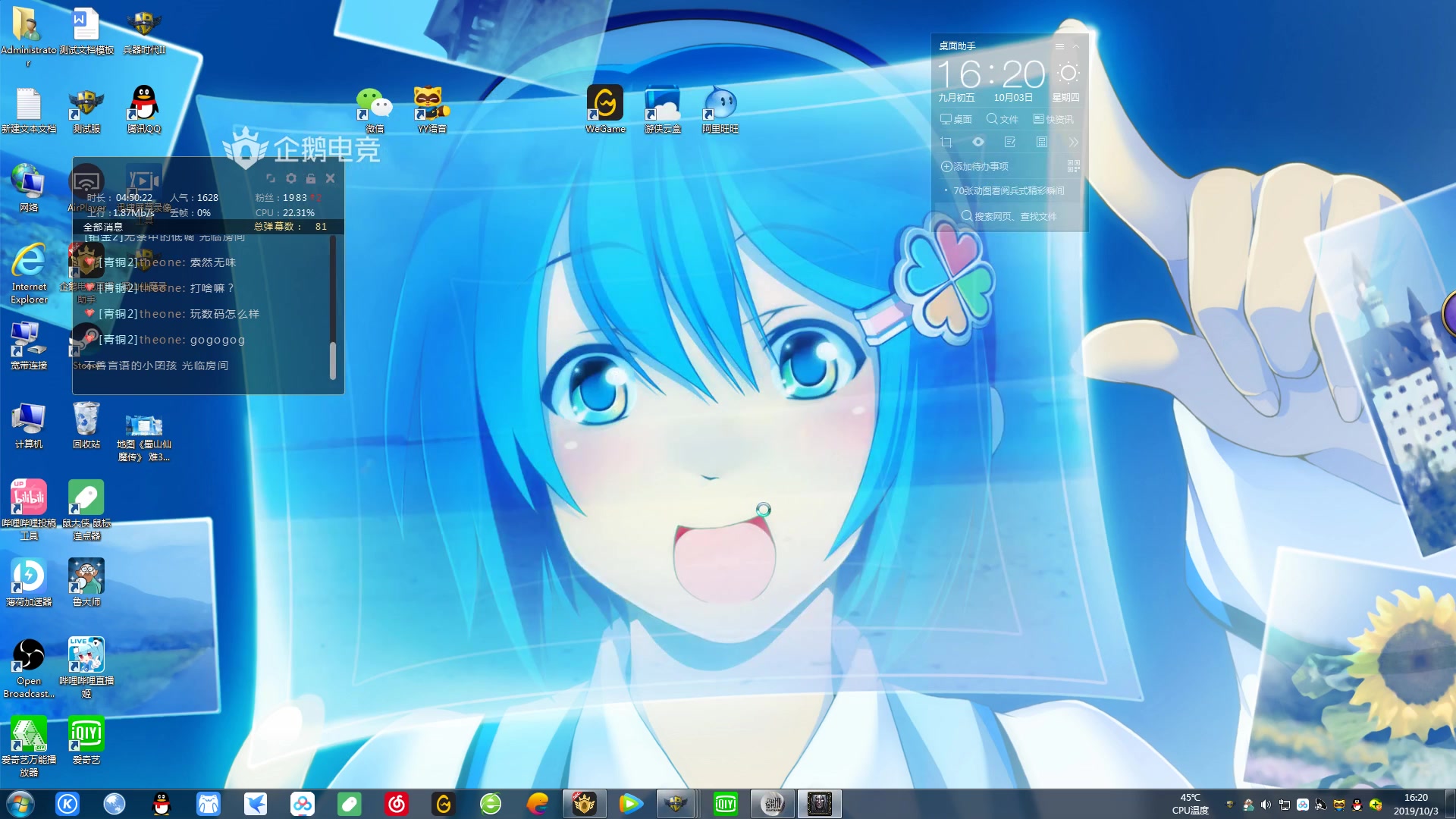Launch 腾讯QQ from the desktop

pyautogui.click(x=144, y=111)
